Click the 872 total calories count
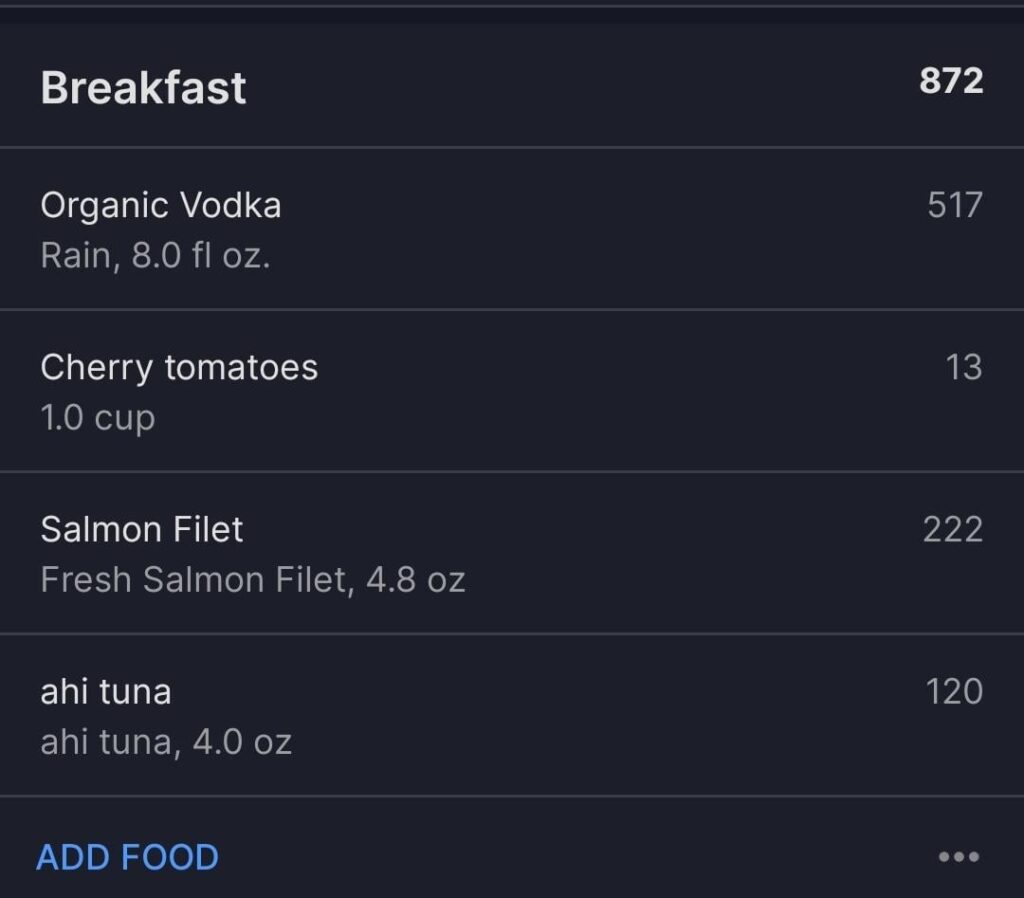This screenshot has width=1024, height=898. (x=948, y=84)
